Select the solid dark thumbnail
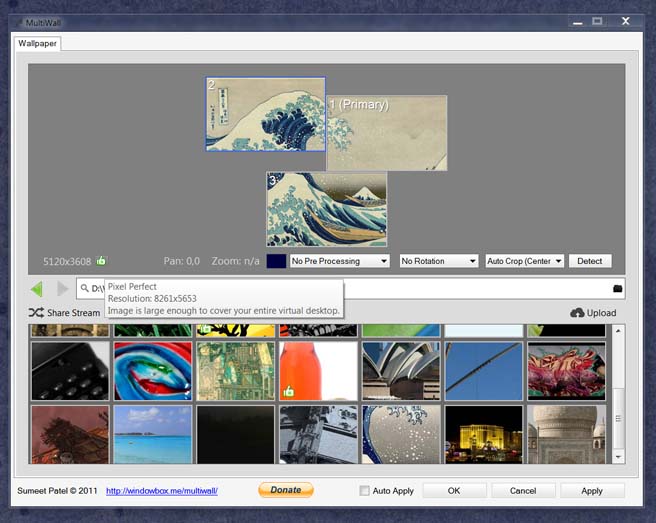The image size is (656, 523). coord(236,434)
